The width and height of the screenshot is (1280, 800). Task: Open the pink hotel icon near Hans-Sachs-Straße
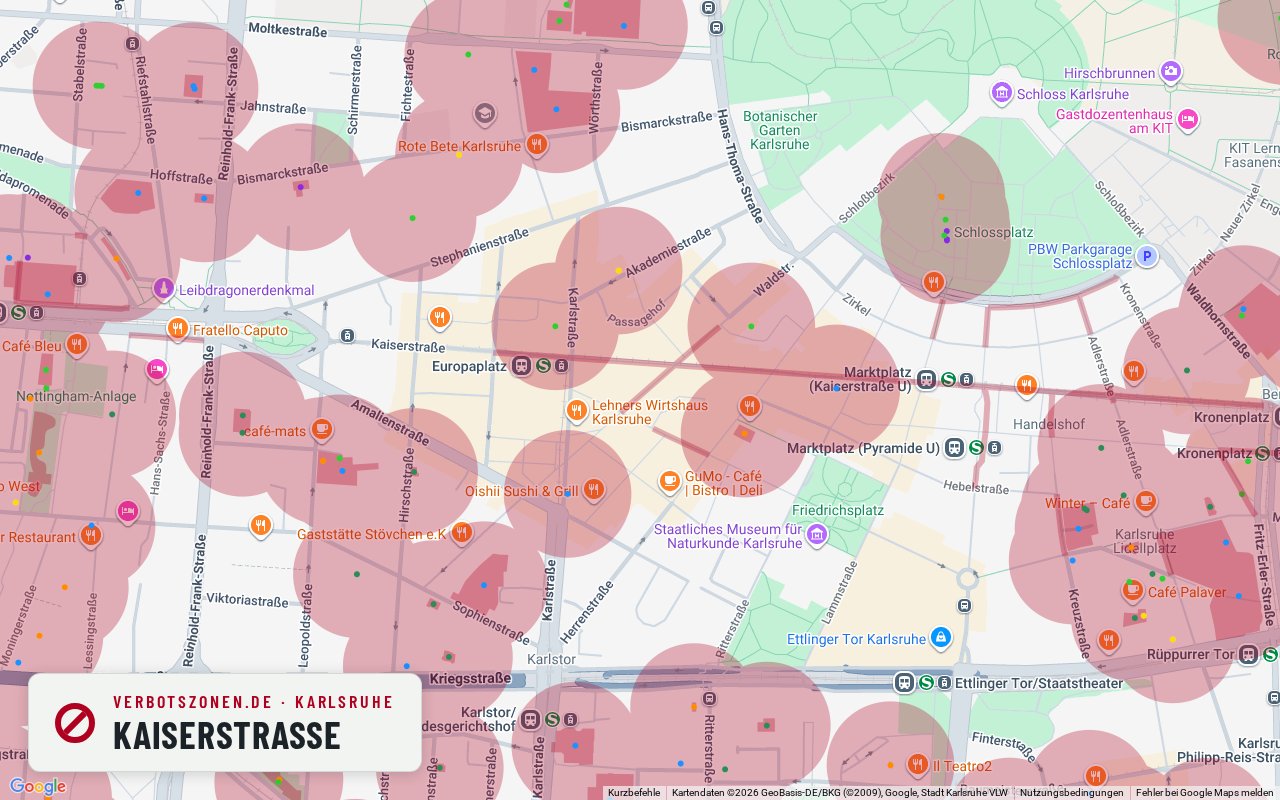coord(156,370)
